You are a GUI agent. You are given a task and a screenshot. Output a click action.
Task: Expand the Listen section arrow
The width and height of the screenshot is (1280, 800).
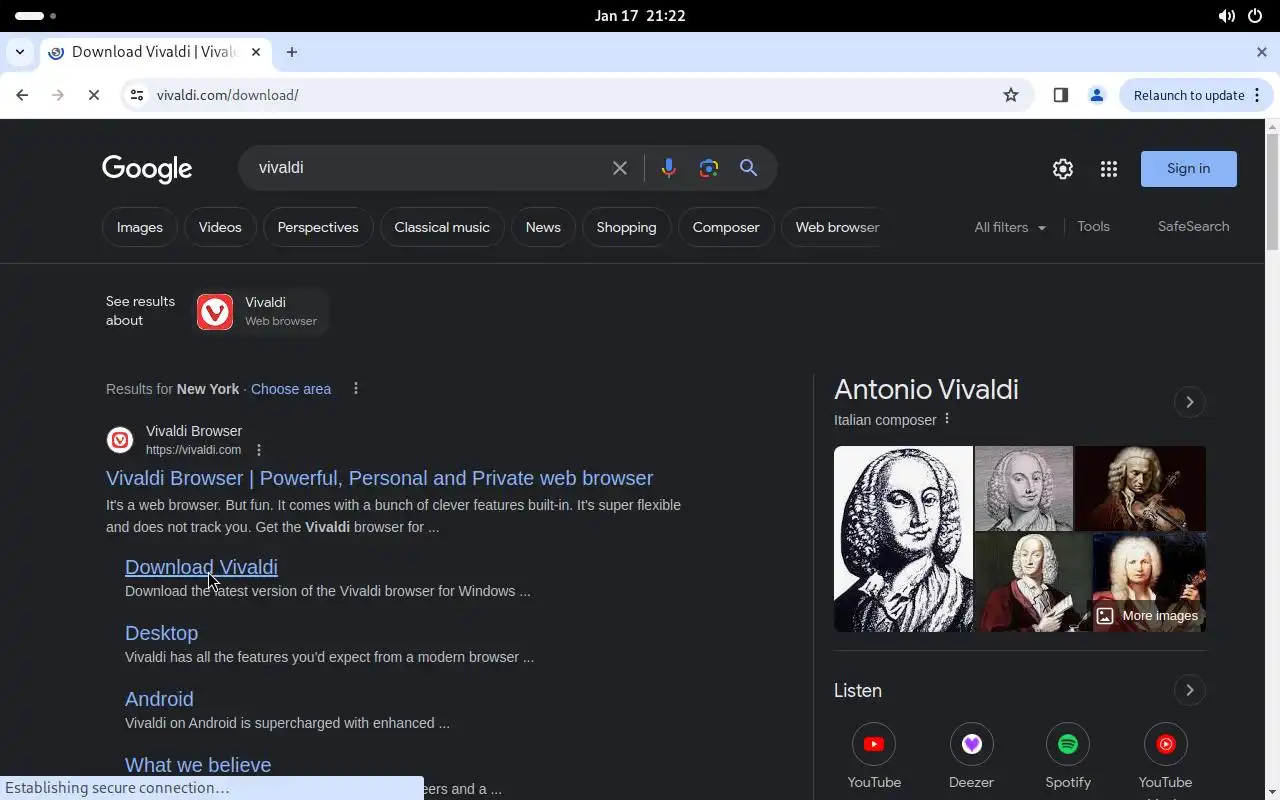(1189, 690)
